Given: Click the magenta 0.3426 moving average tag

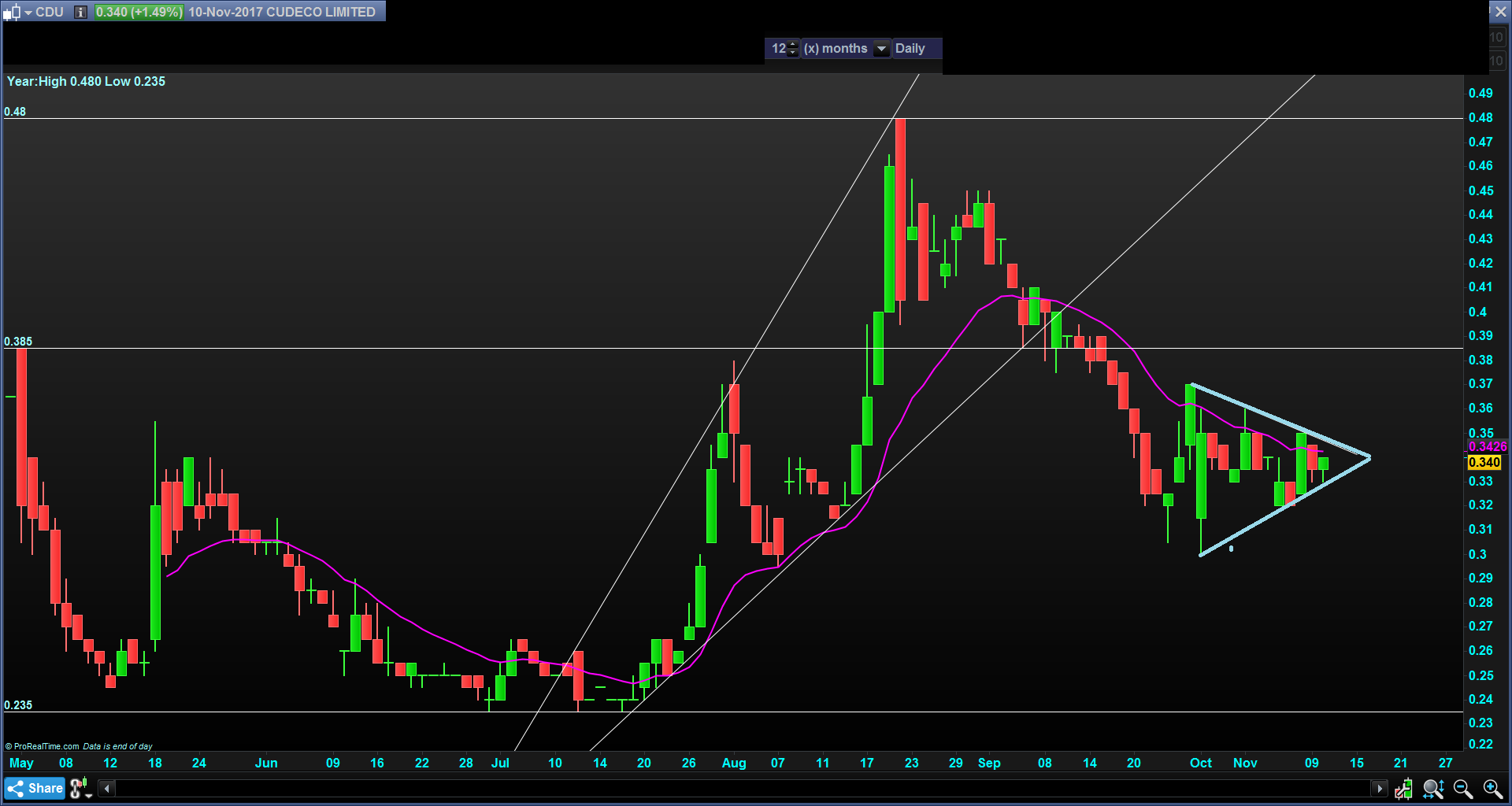Looking at the screenshot, I should (1488, 447).
